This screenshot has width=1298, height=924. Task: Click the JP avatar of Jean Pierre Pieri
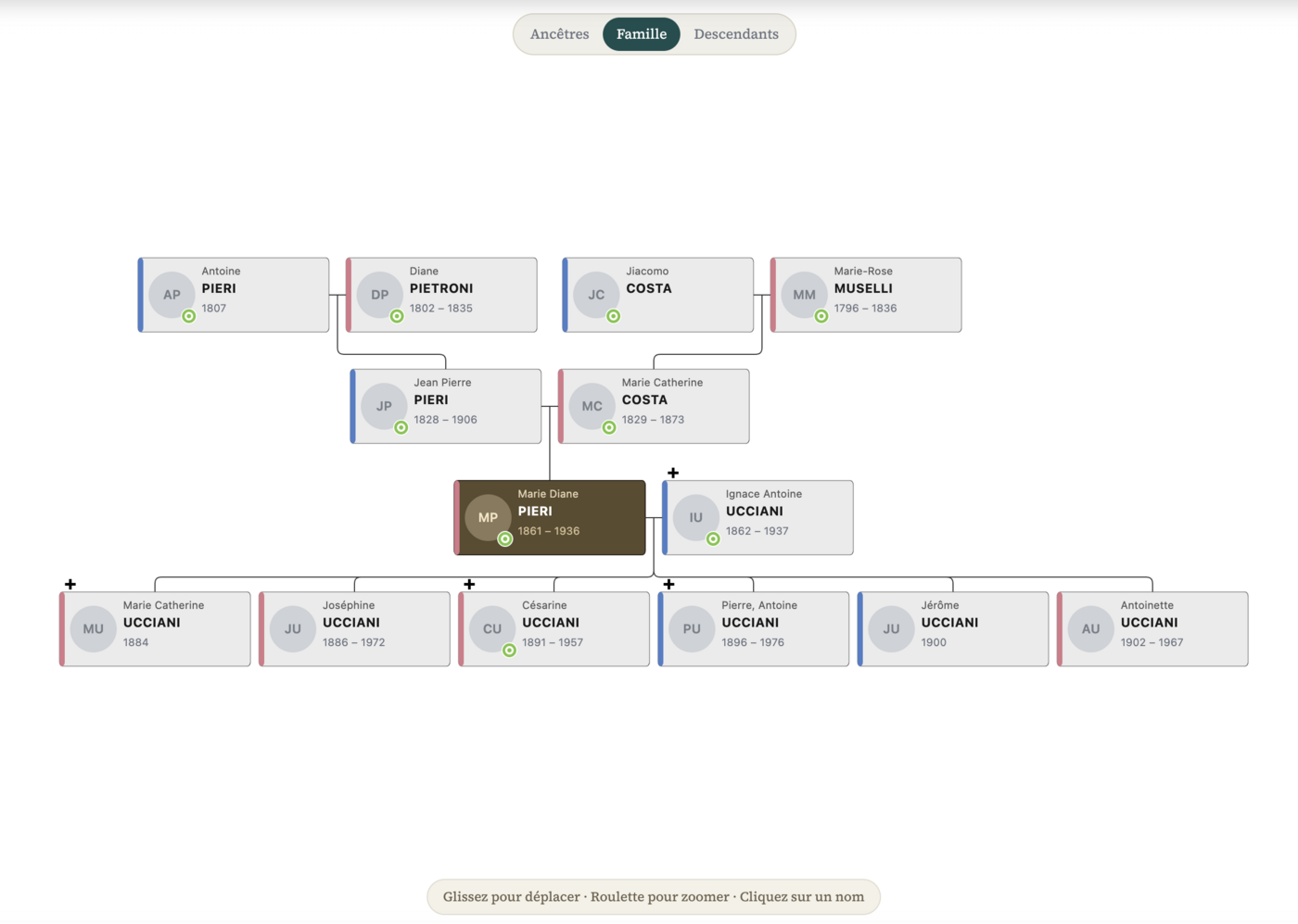point(384,406)
